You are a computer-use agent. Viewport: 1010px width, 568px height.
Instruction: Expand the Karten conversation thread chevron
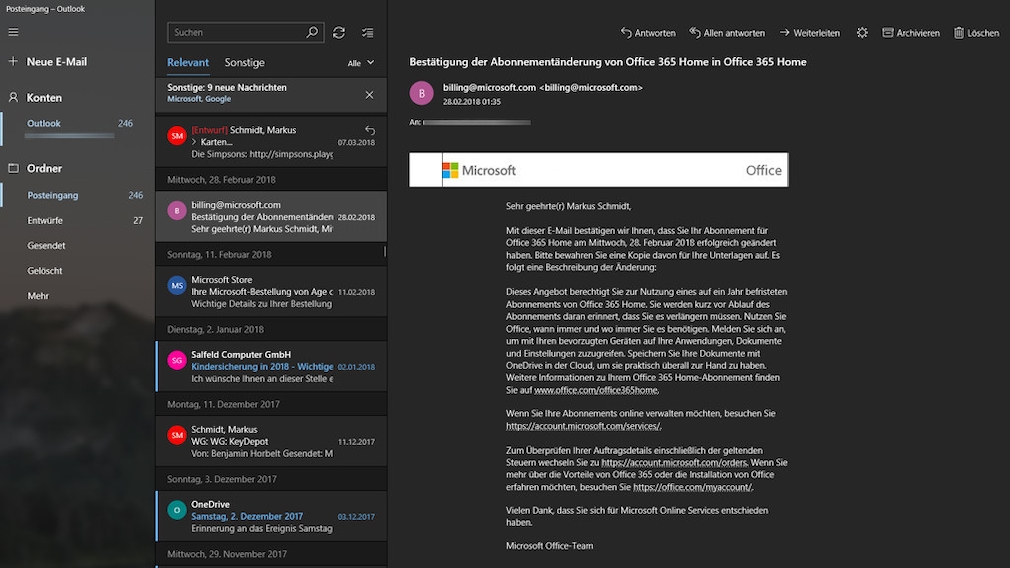(x=194, y=142)
